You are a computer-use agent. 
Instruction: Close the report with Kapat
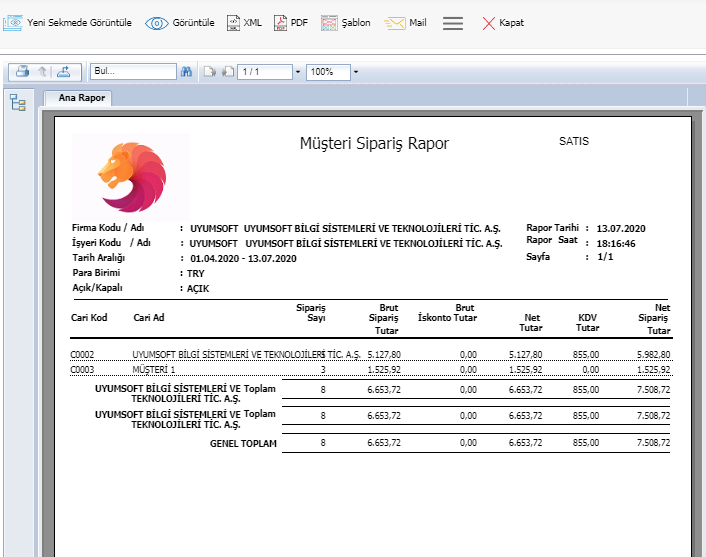pos(502,22)
